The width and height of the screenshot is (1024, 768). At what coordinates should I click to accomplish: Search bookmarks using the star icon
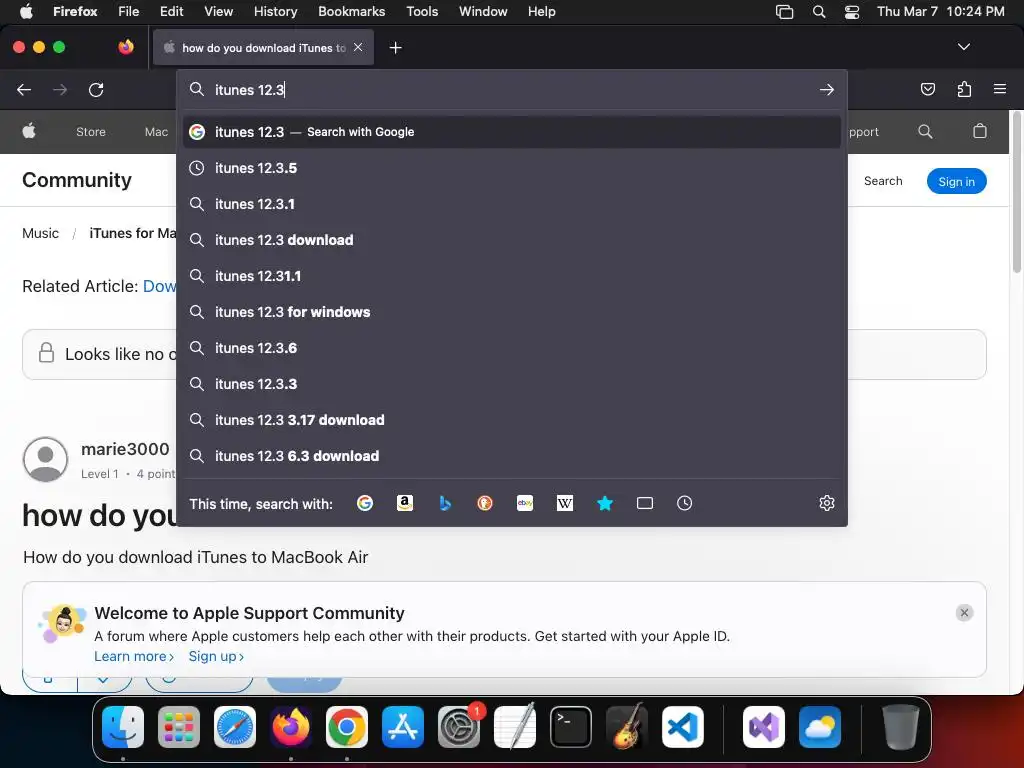[x=605, y=503]
